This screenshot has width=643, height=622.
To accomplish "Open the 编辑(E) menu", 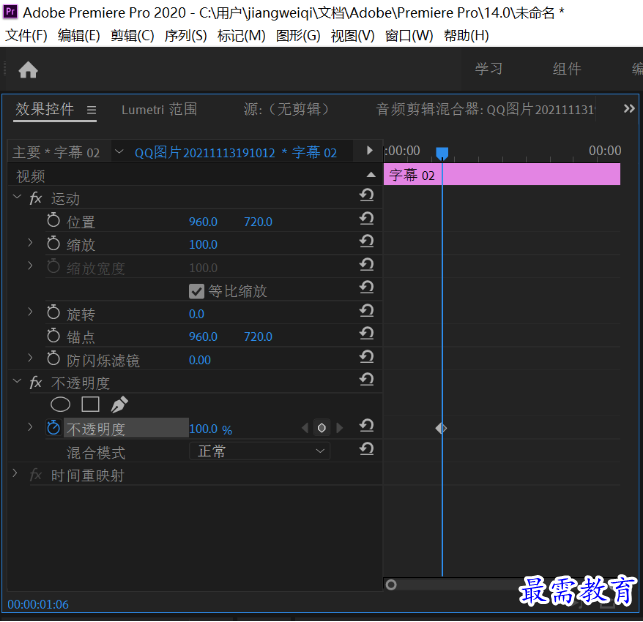I will point(79,36).
